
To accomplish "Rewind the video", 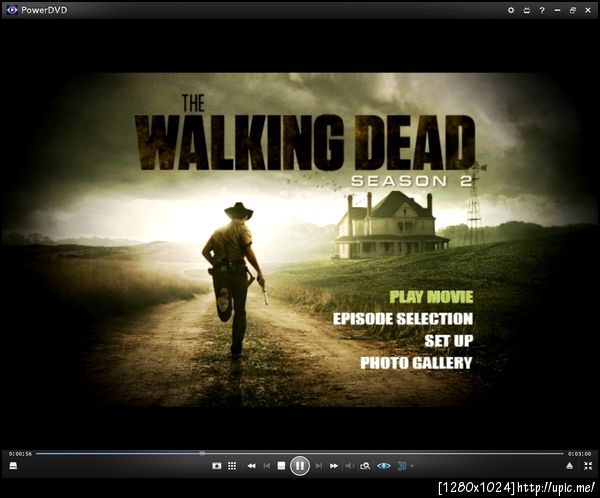I will pos(251,466).
